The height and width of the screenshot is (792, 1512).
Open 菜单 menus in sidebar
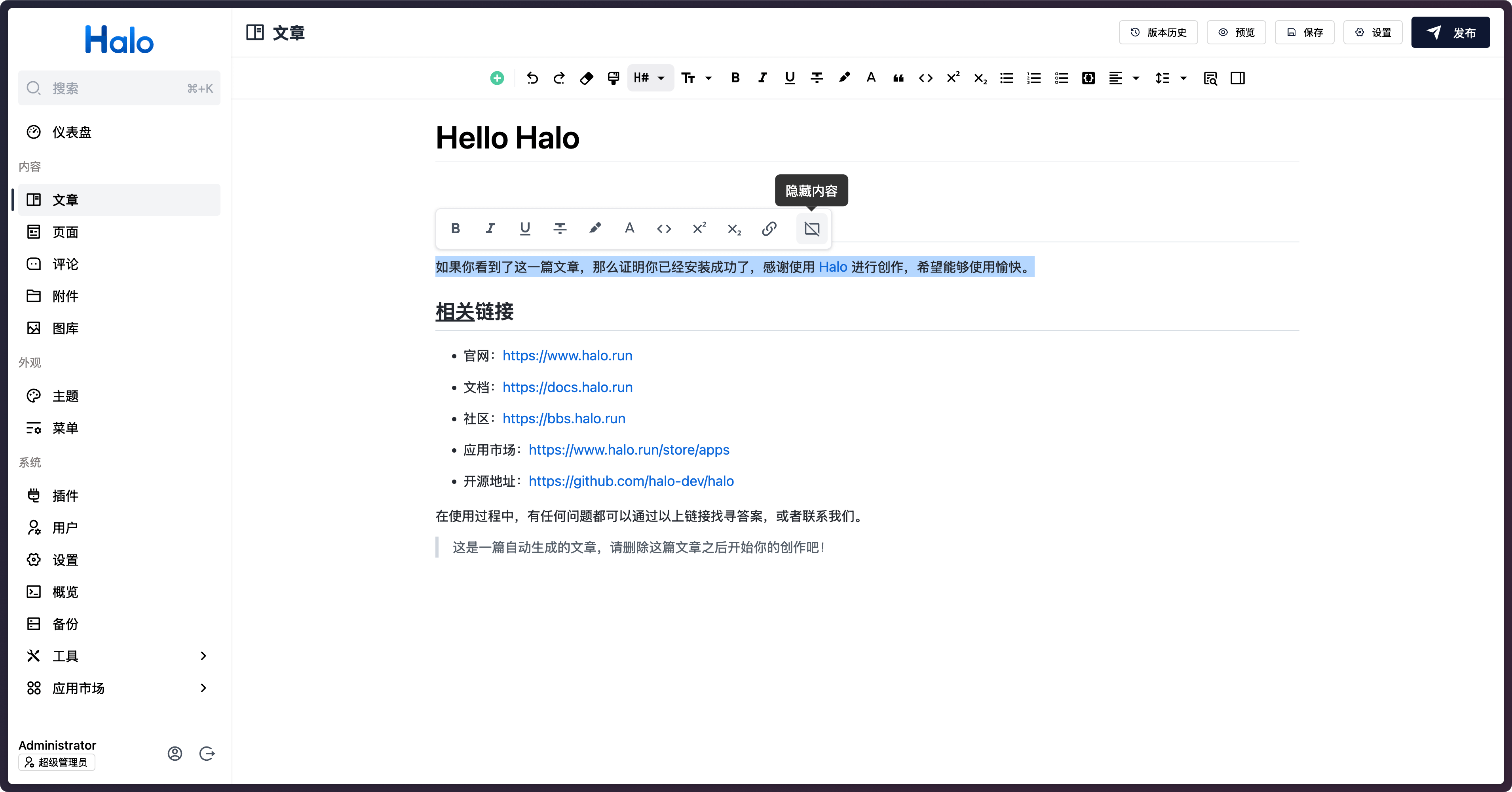[119, 428]
